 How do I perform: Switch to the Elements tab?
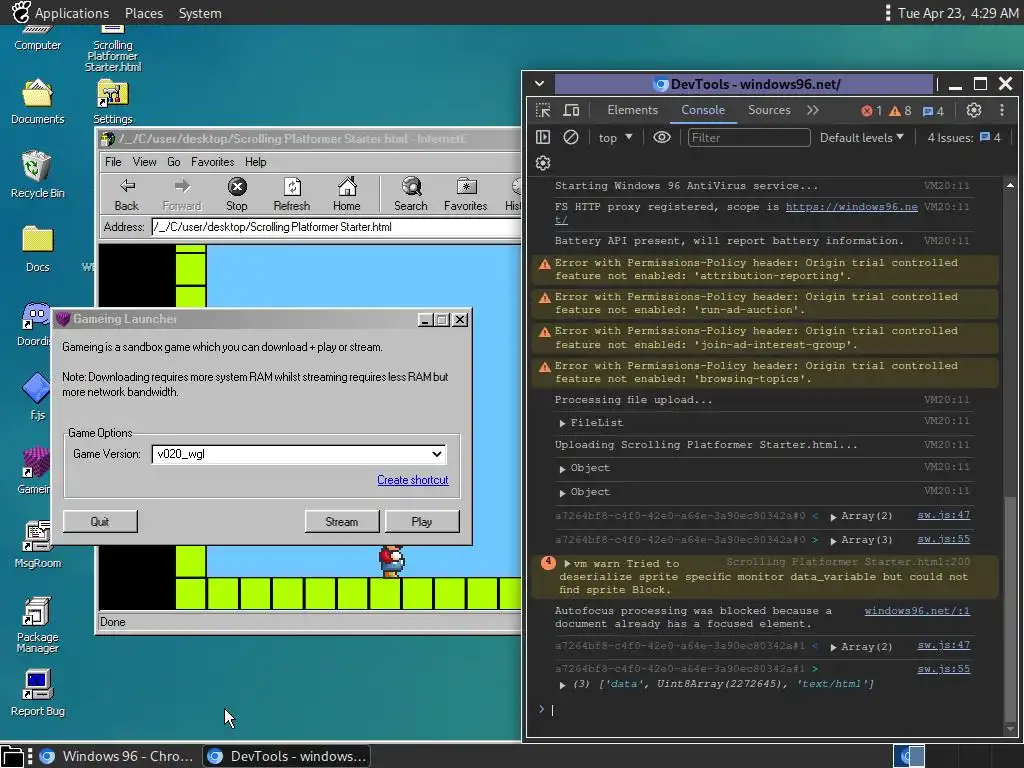[x=632, y=110]
